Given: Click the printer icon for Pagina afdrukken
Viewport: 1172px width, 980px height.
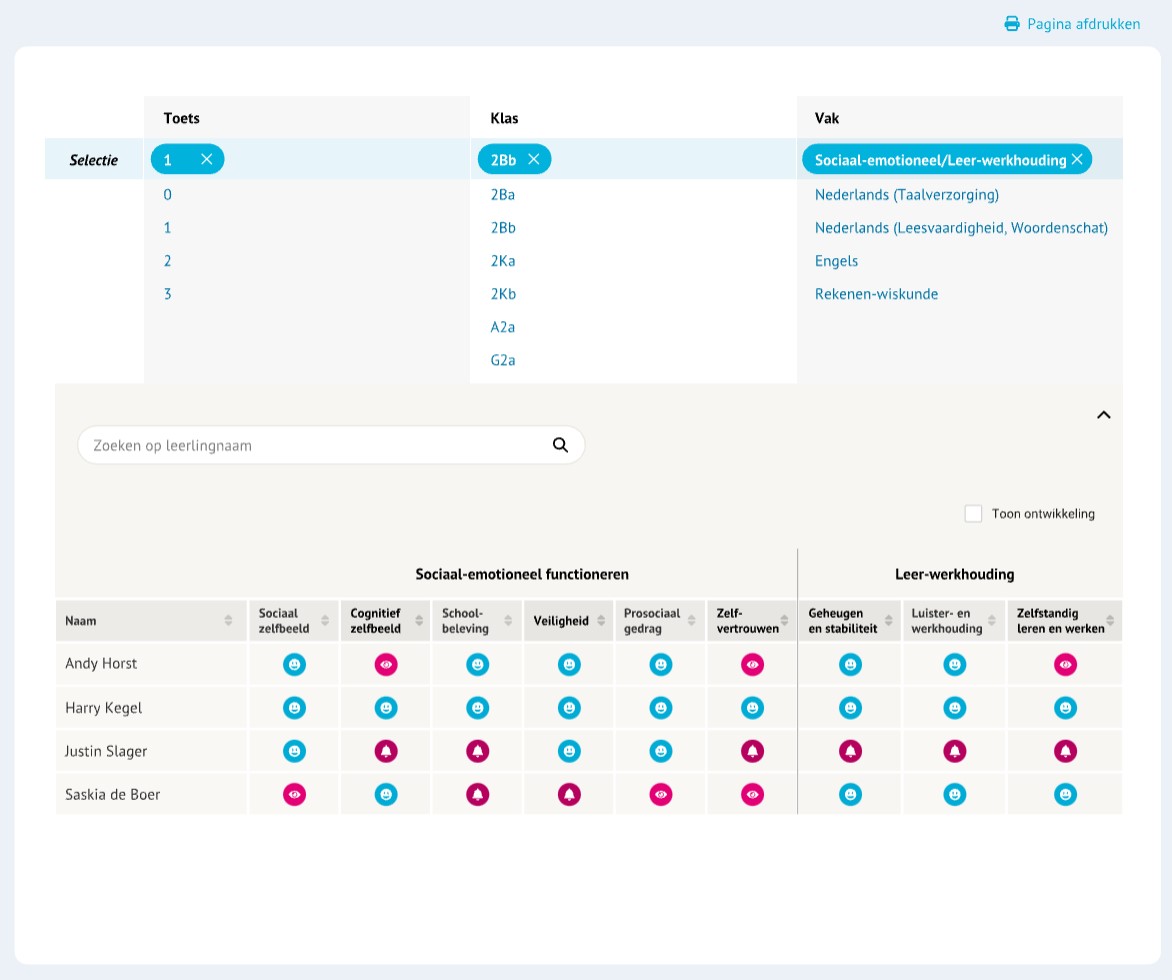Looking at the screenshot, I should click(x=1012, y=24).
